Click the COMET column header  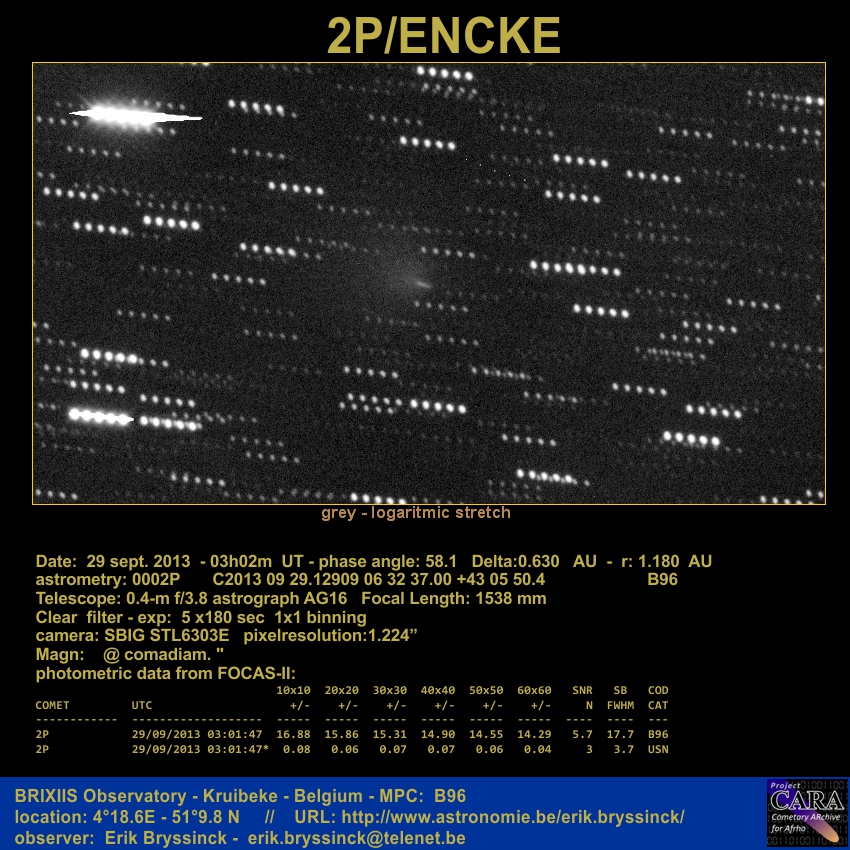click(x=53, y=705)
